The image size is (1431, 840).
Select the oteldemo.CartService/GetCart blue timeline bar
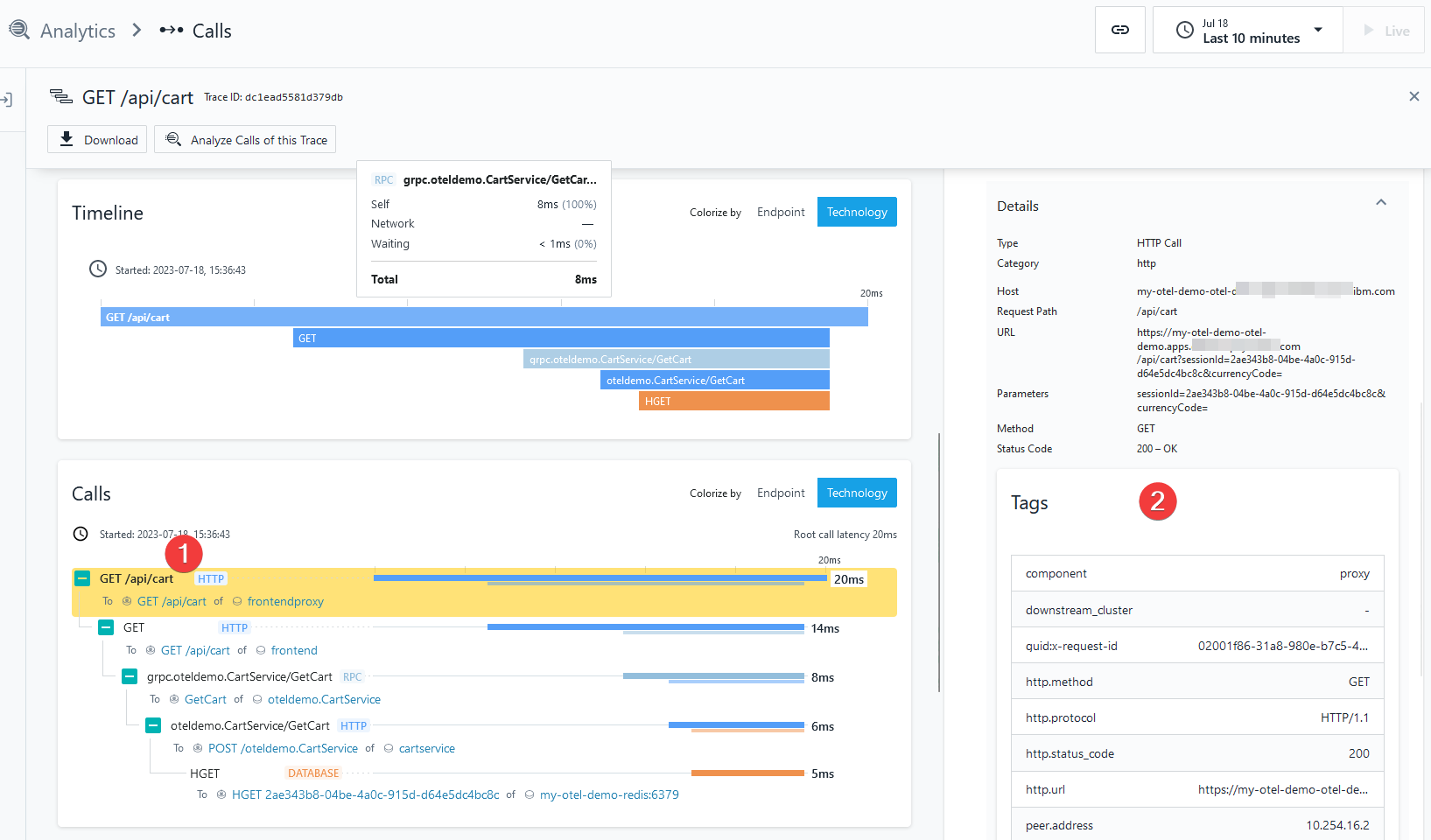pos(715,380)
